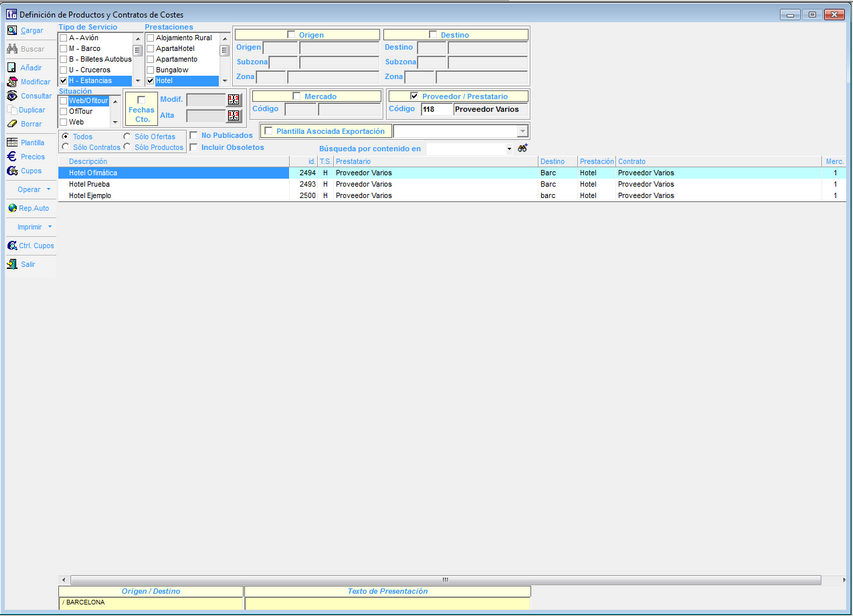This screenshot has height=616, width=853.
Task: Select the U - Cruceros list item
Action: [89, 70]
